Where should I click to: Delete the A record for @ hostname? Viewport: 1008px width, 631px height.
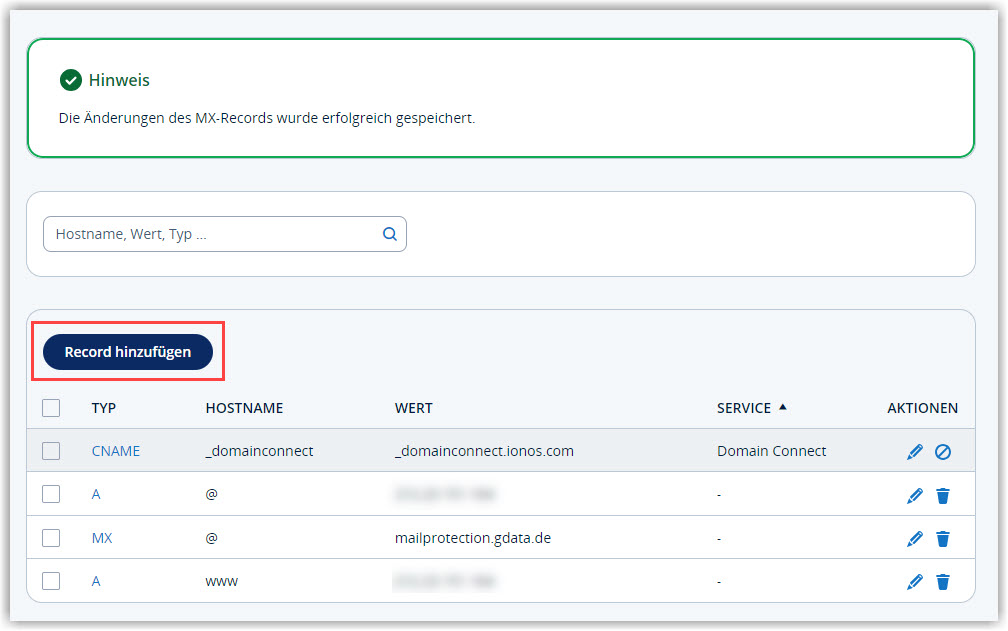pyautogui.click(x=942, y=495)
